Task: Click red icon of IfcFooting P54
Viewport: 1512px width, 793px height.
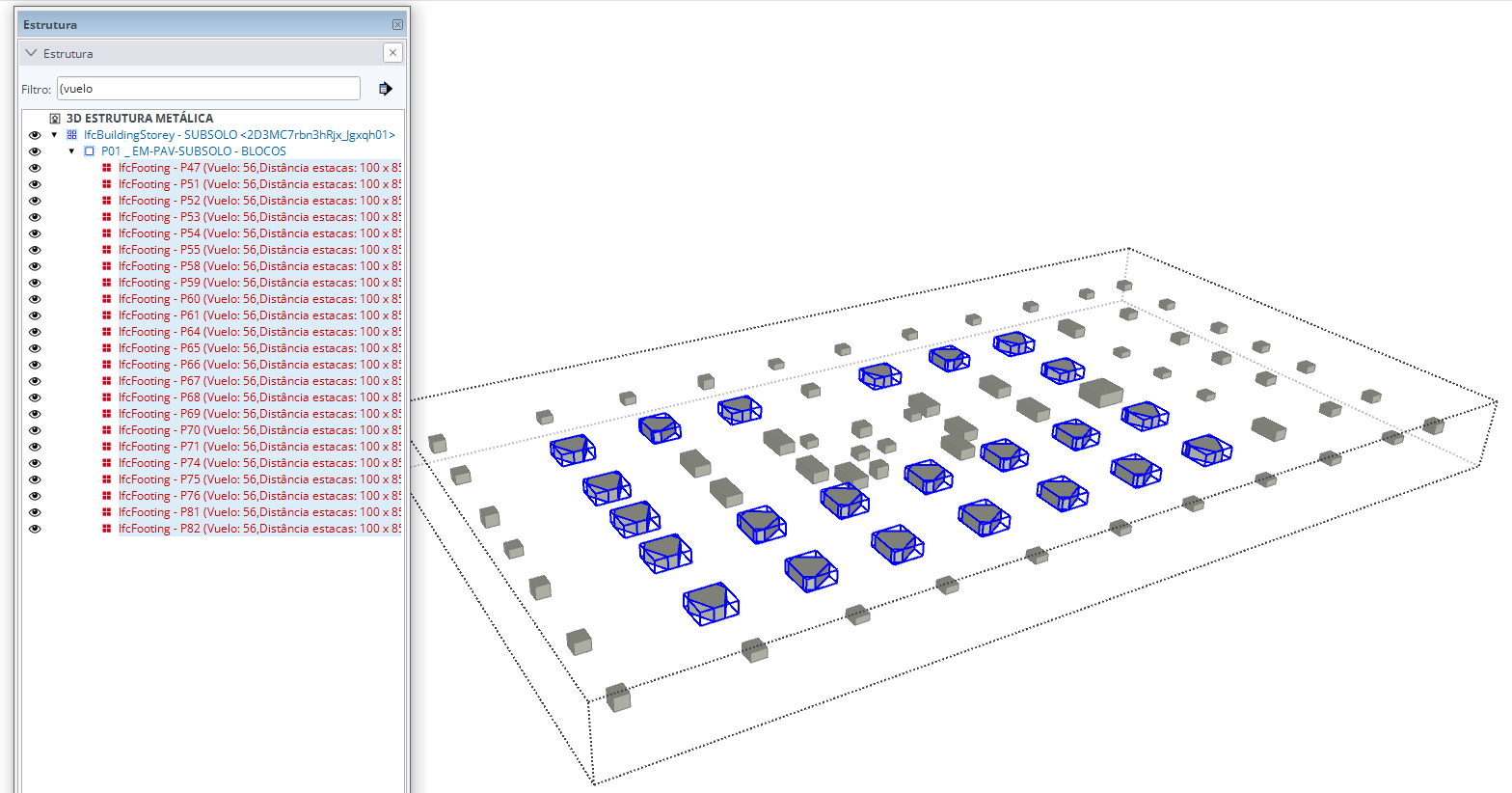Action: (x=107, y=233)
